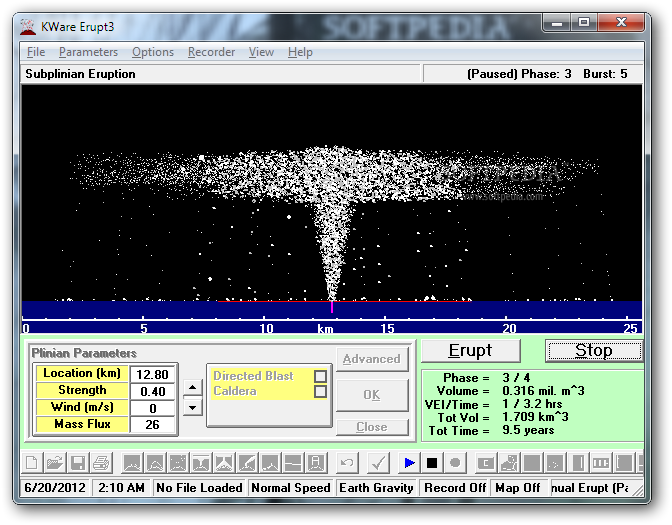Open the Recorder menu
Screen dimensions: 672x525
pyautogui.click(x=211, y=52)
